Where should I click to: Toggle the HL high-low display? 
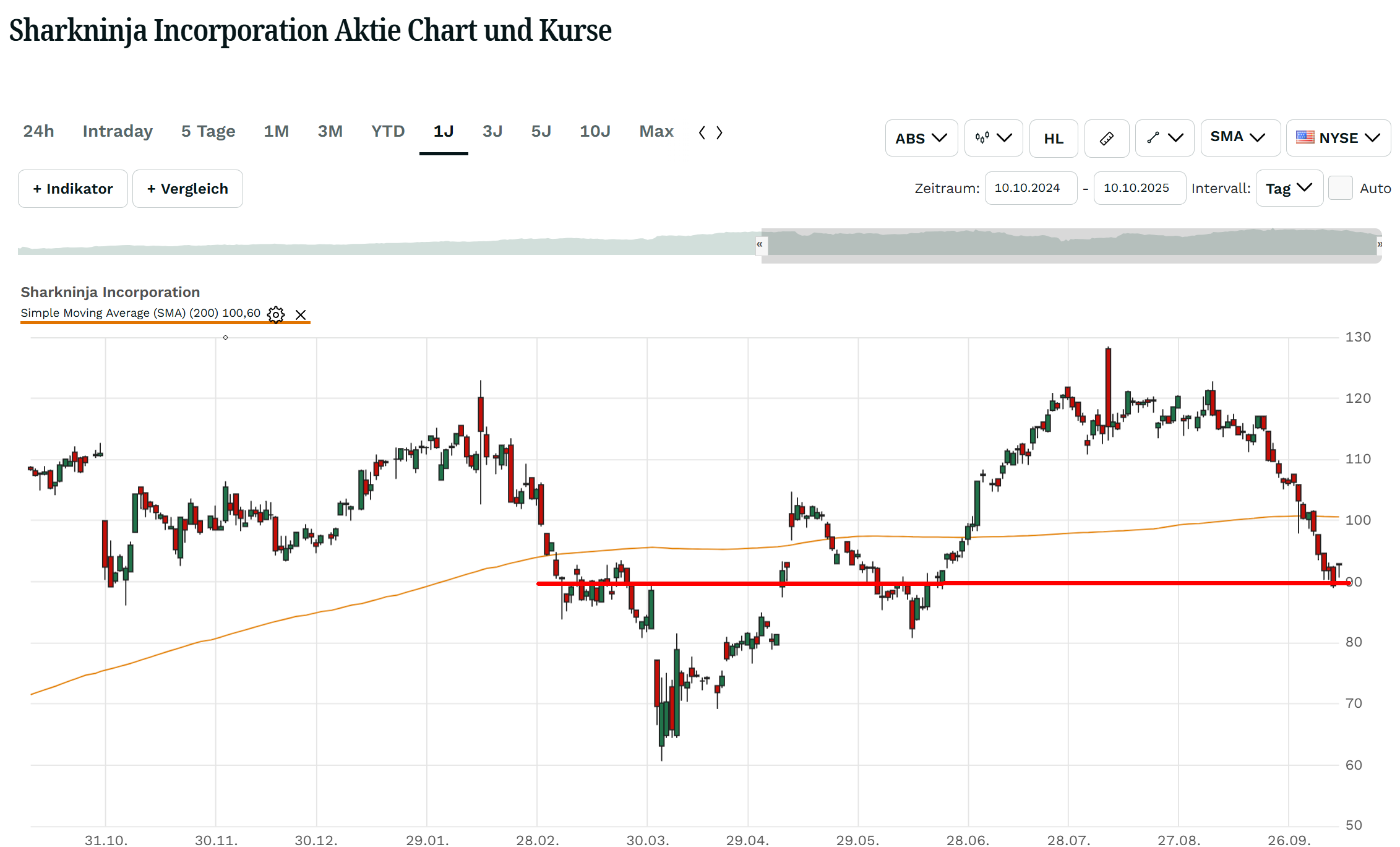1054,139
